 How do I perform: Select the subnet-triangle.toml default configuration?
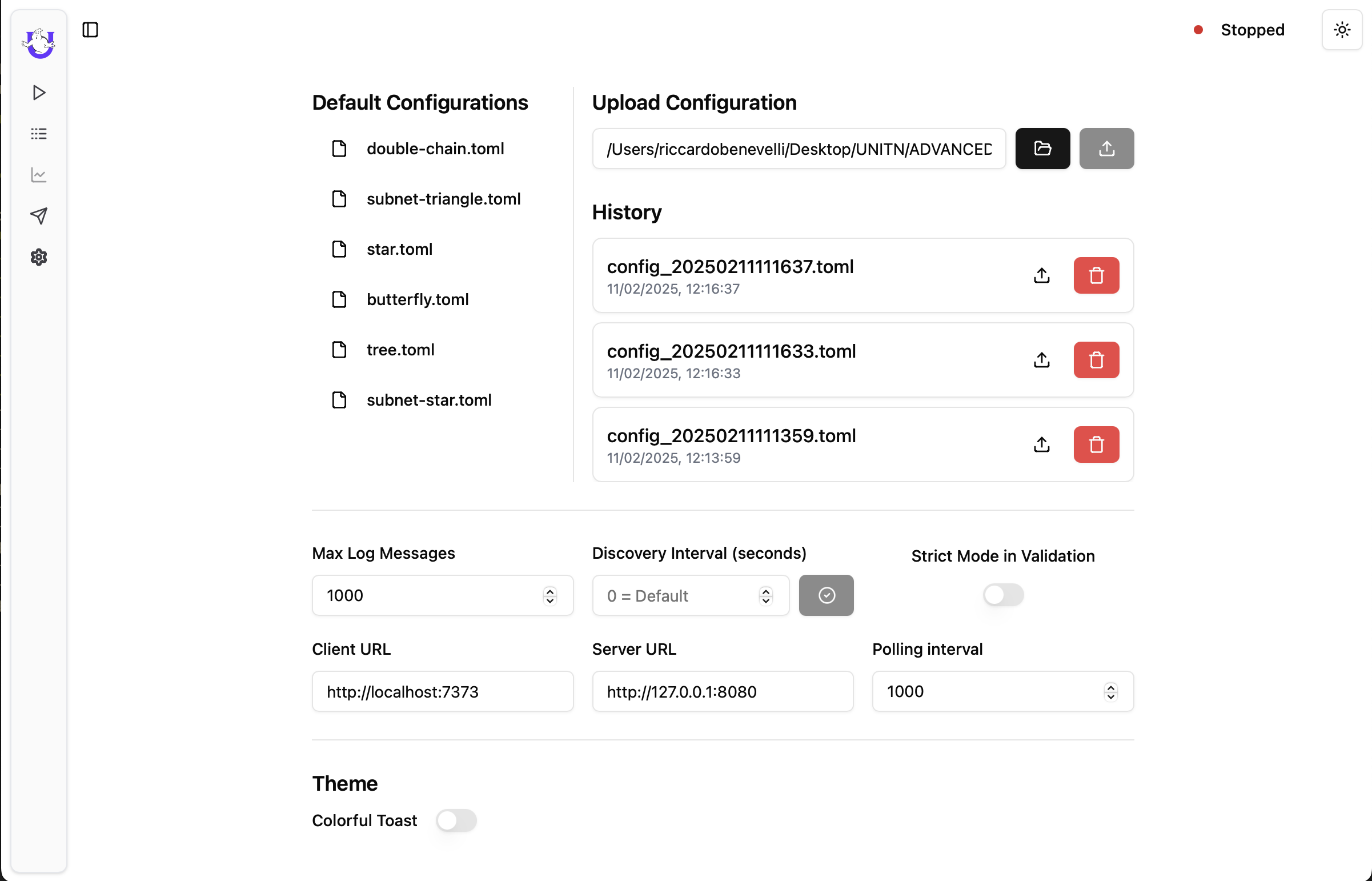click(x=443, y=199)
